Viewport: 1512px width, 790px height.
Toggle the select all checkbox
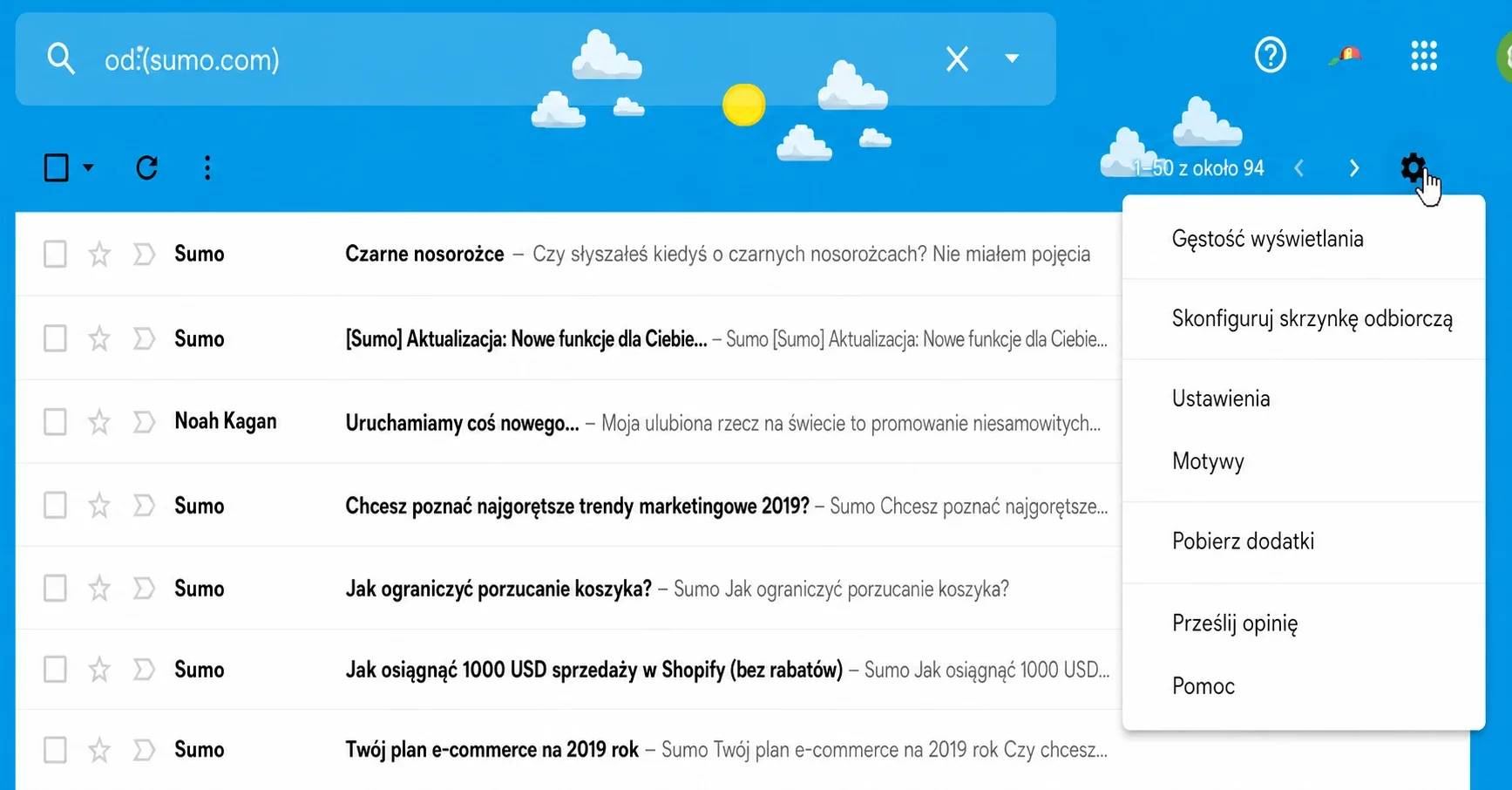point(57,167)
